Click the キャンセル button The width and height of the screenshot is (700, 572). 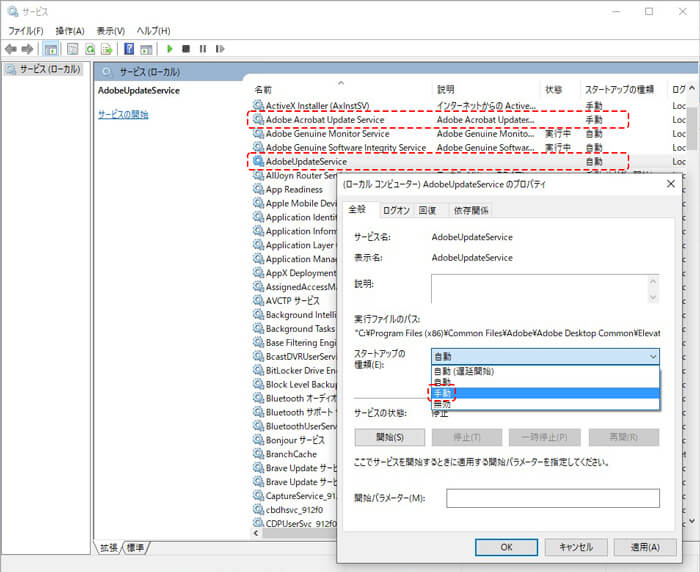[576, 547]
